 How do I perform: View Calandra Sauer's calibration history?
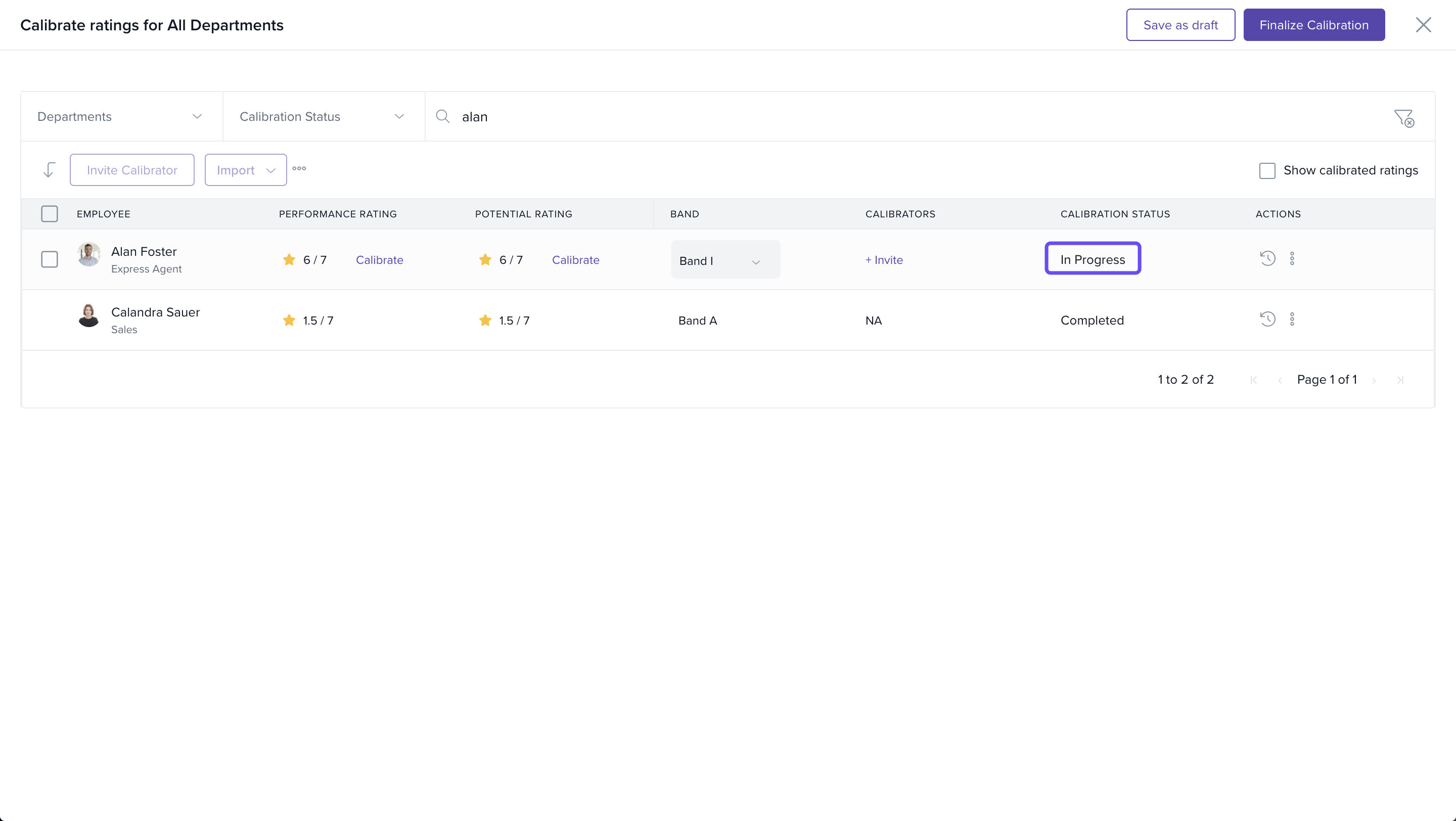(1267, 319)
